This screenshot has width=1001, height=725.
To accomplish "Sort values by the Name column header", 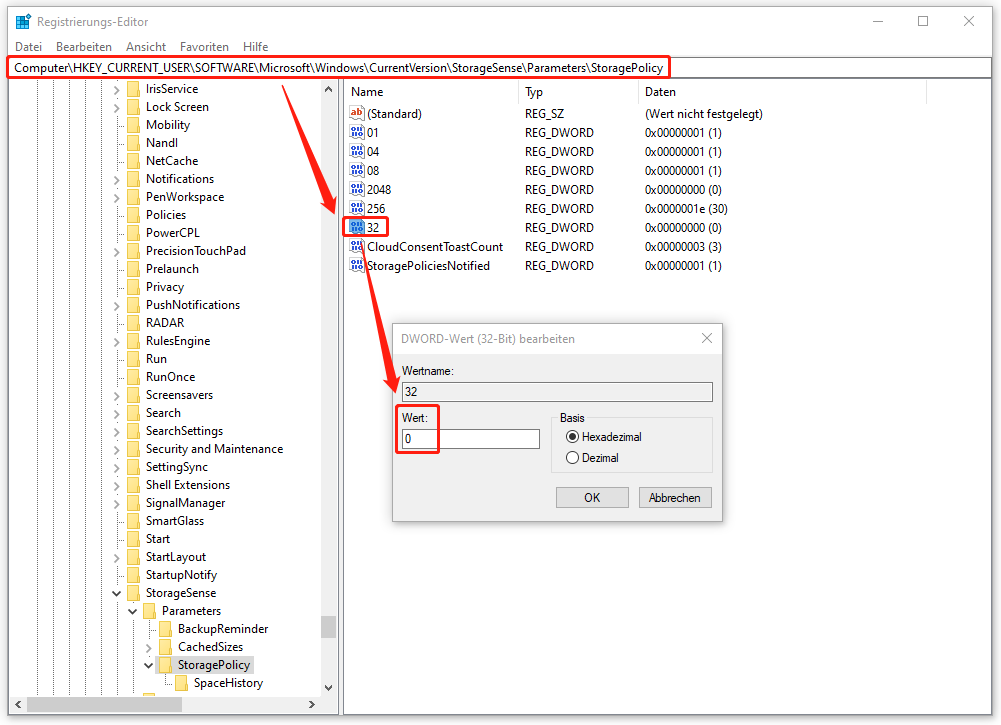I will click(430, 92).
